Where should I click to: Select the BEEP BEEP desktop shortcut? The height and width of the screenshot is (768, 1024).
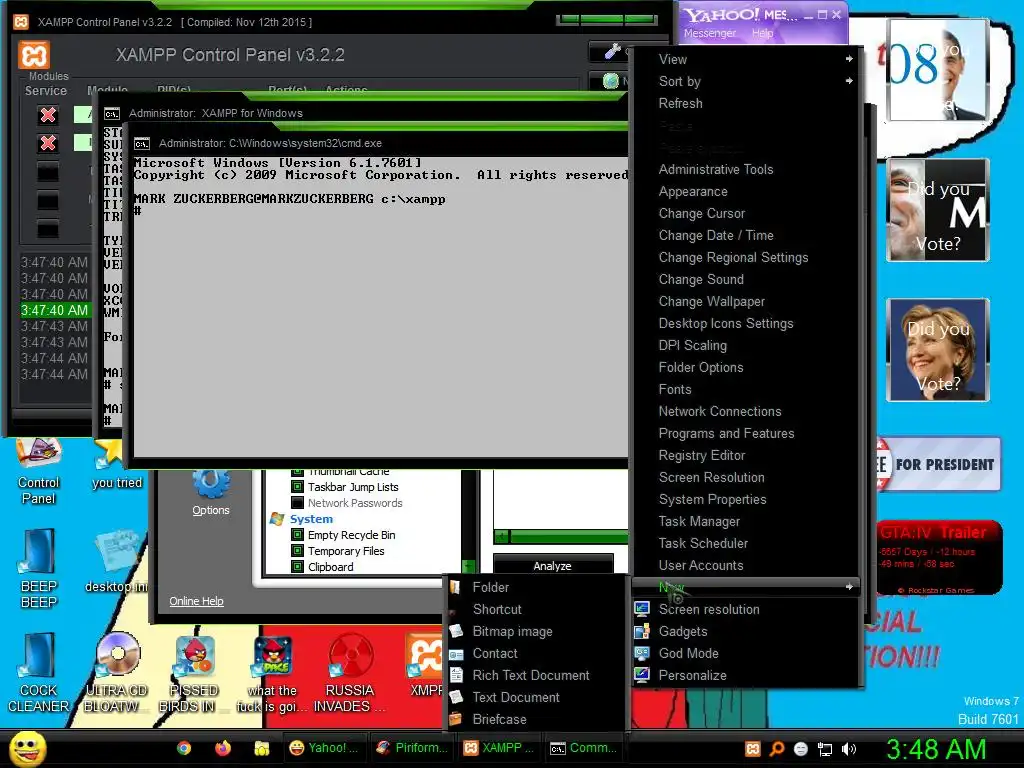point(39,569)
